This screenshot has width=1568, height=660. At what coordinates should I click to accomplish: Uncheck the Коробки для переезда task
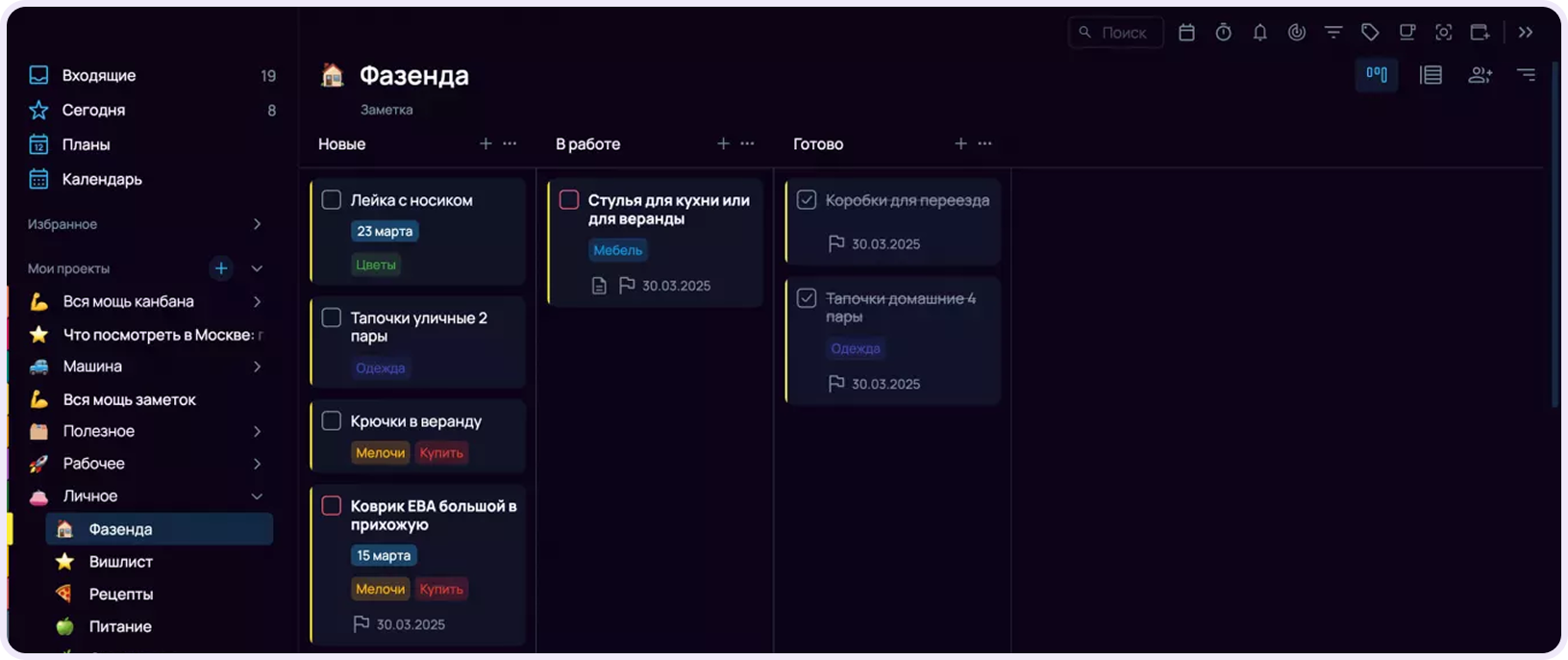coord(807,200)
